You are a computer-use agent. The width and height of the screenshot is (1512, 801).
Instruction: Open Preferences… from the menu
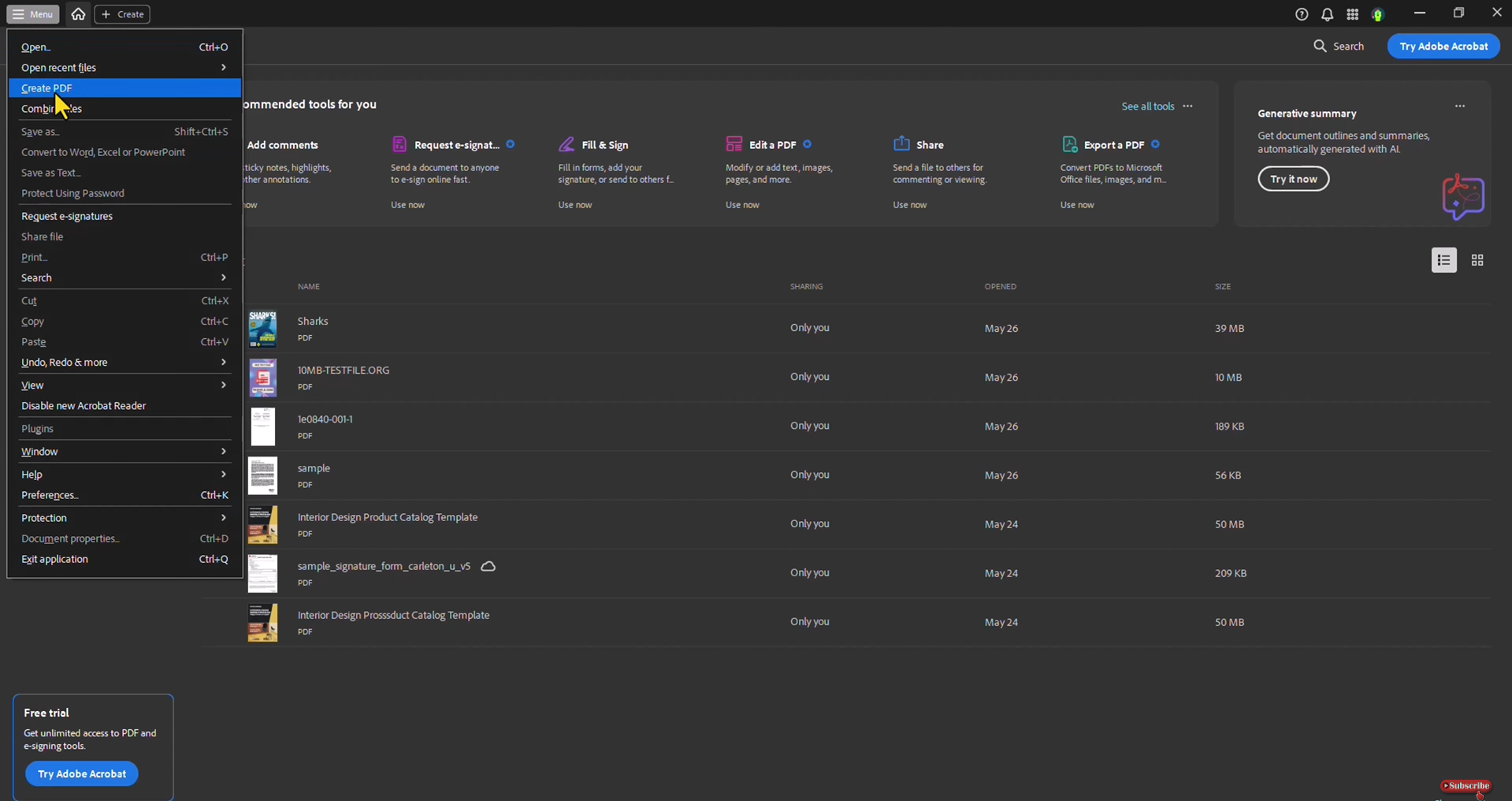[x=124, y=495]
